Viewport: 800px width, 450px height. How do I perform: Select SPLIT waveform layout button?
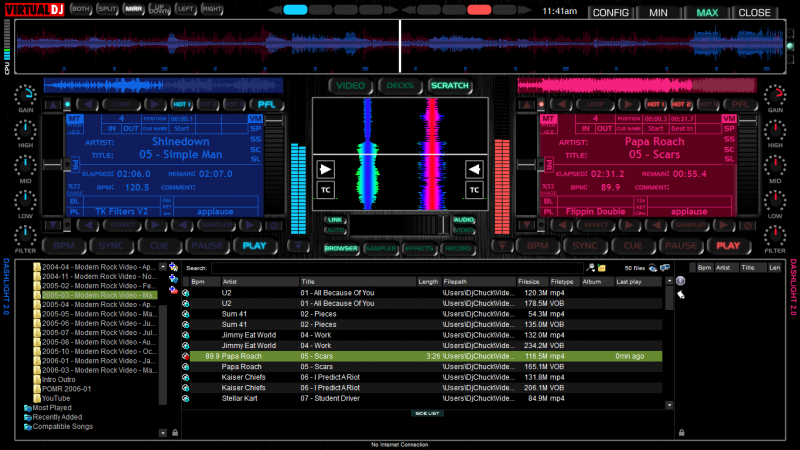[107, 9]
